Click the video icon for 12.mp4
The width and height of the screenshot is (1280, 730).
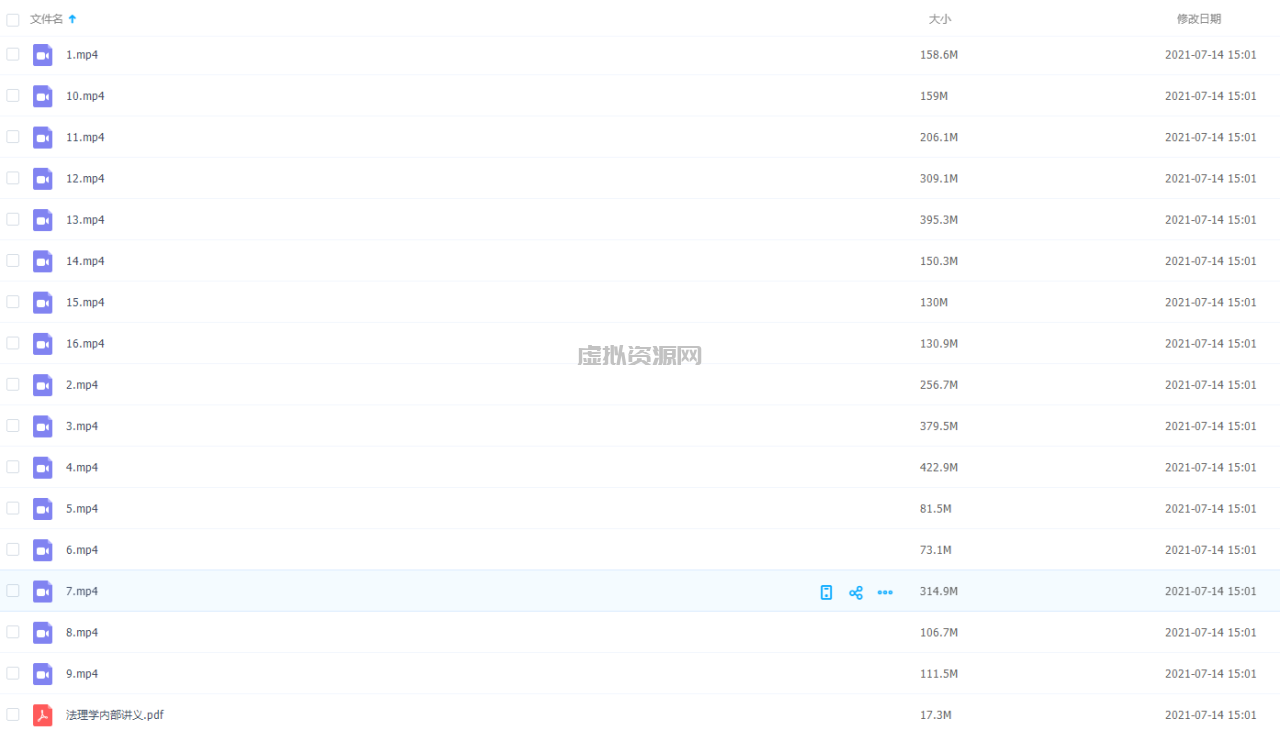tap(42, 179)
